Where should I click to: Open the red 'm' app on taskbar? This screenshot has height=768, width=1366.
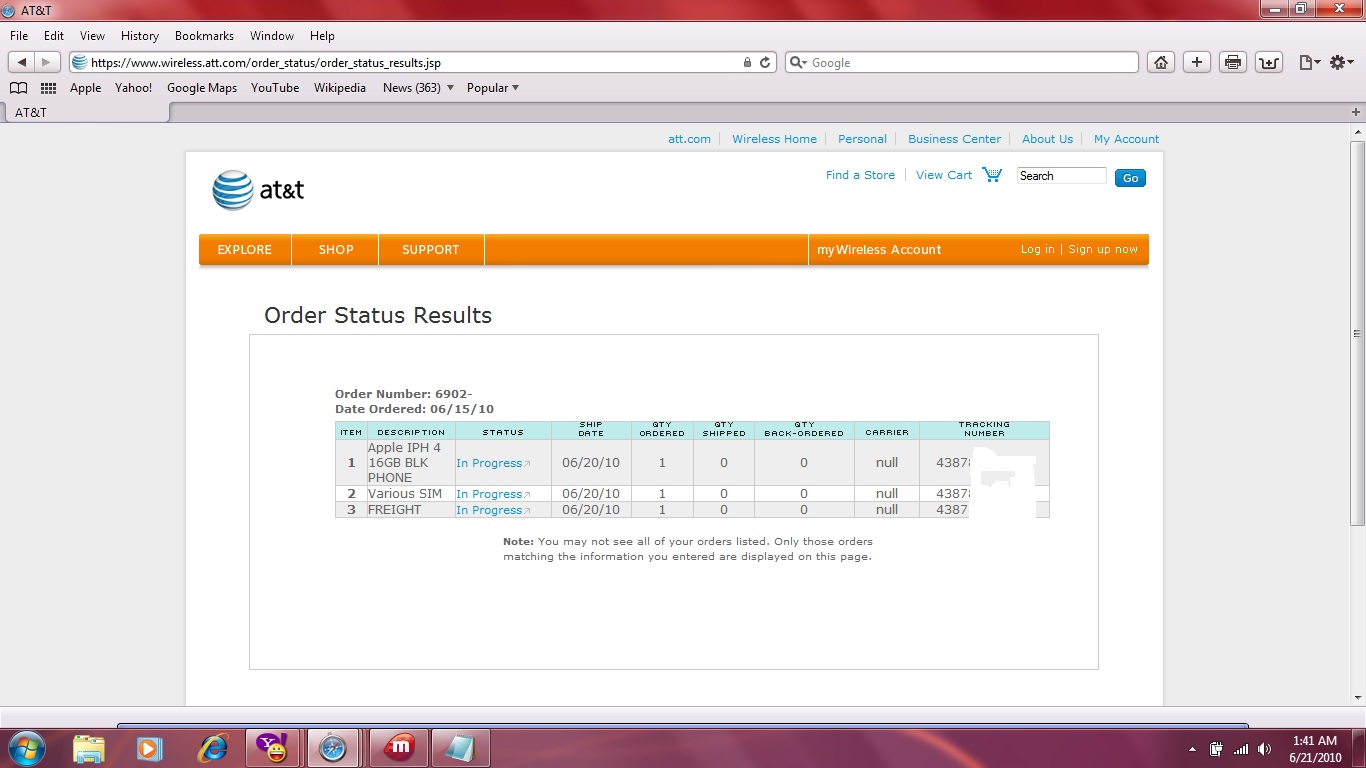click(399, 748)
